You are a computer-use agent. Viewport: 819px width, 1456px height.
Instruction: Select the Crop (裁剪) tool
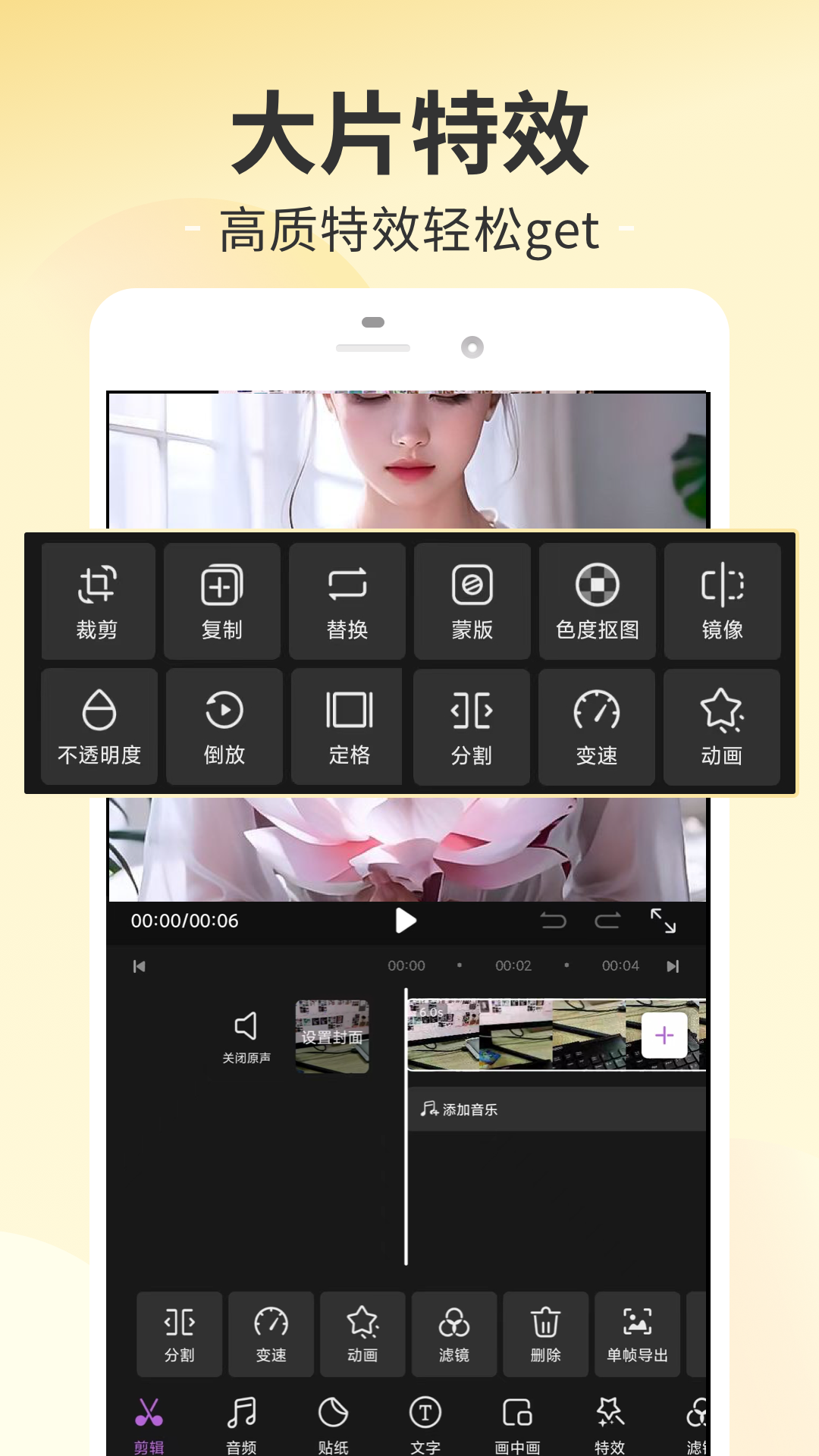(98, 601)
